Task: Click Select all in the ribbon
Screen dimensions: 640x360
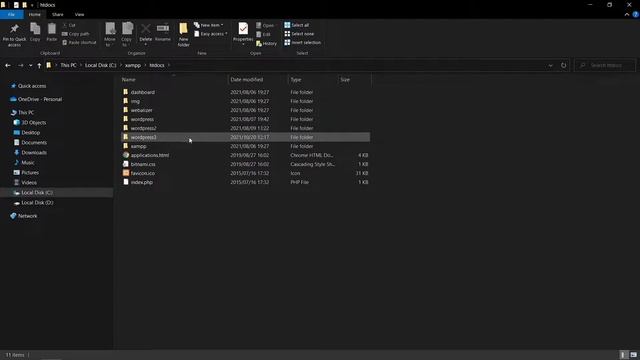Action: 297,25
